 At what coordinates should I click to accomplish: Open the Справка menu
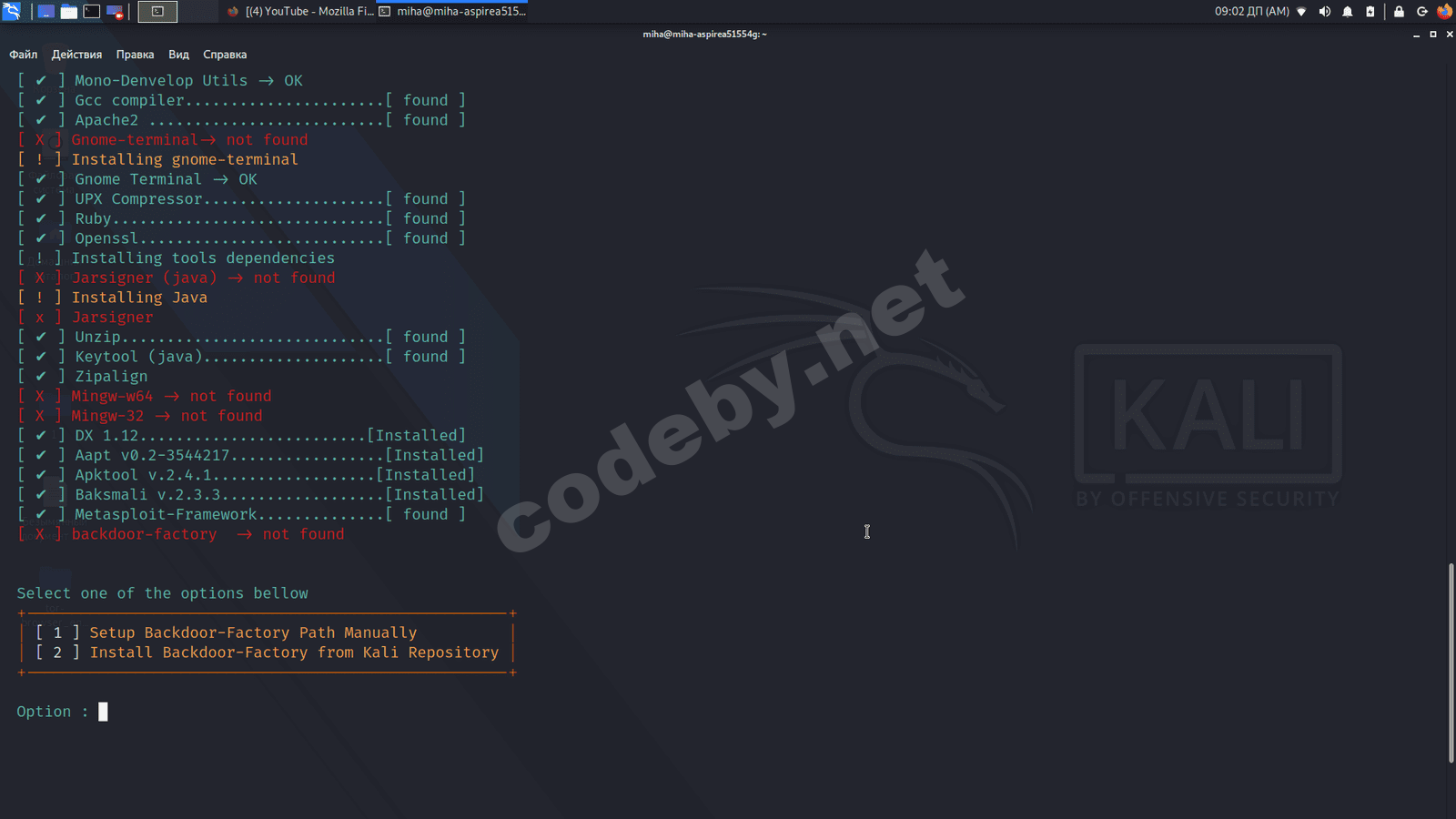coord(225,55)
